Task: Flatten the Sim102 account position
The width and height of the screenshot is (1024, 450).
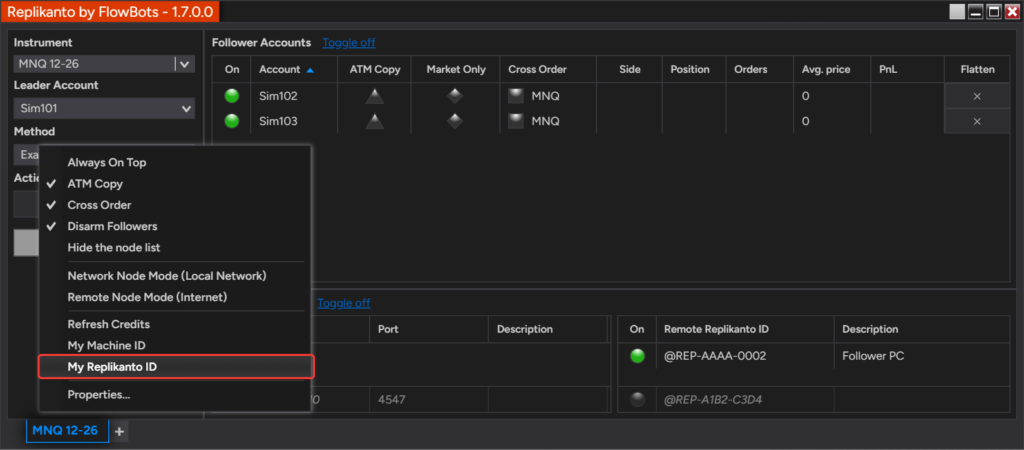Action: (x=977, y=96)
